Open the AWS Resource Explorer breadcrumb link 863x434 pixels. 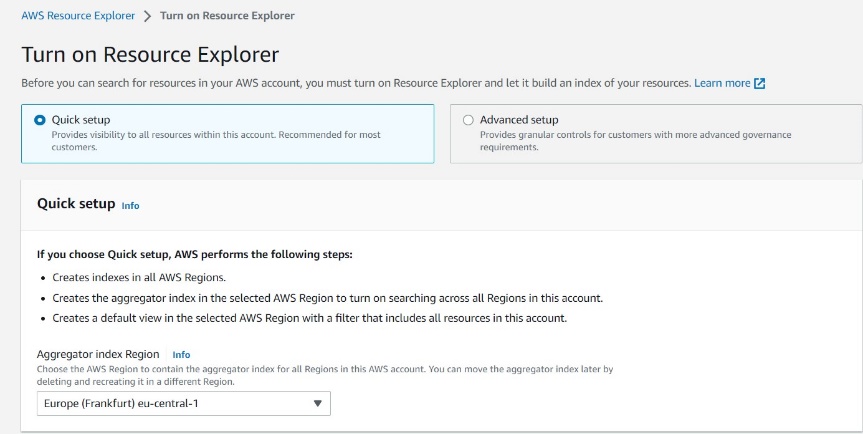78,16
